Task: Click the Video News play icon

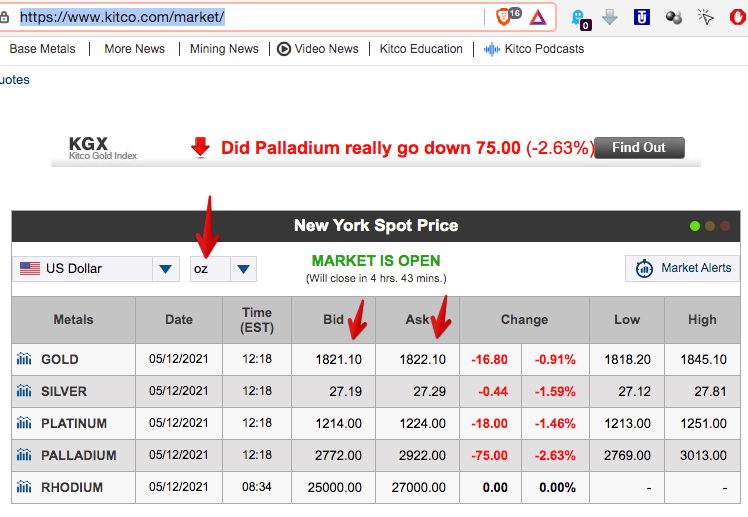Action: [284, 49]
